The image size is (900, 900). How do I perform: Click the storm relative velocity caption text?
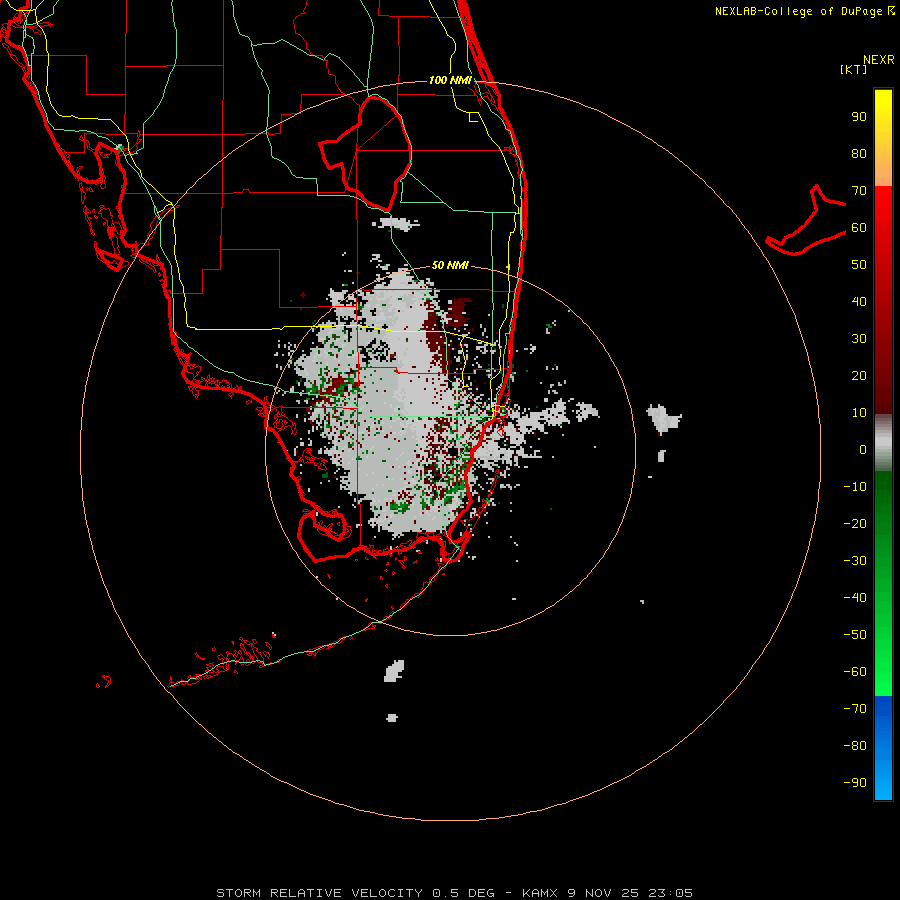[454, 893]
